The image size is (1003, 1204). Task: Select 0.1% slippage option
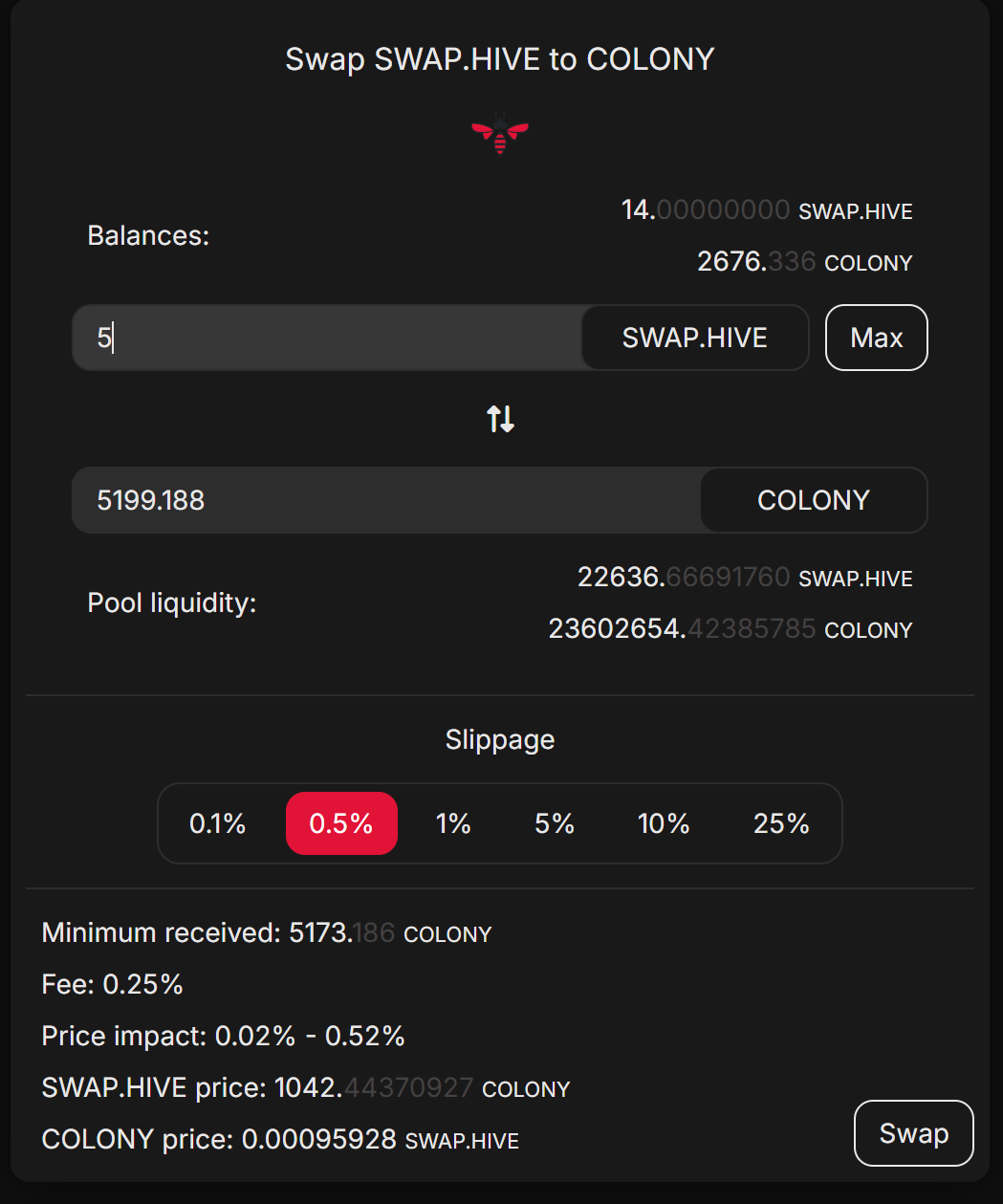218,823
